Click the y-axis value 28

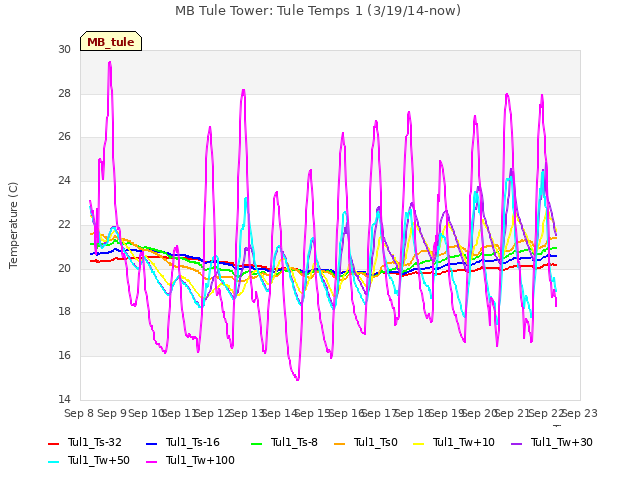(64, 93)
